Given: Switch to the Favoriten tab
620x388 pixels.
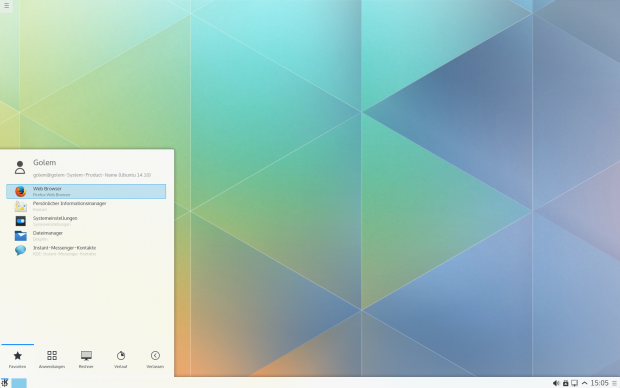Looking at the screenshot, I should pos(17,359).
